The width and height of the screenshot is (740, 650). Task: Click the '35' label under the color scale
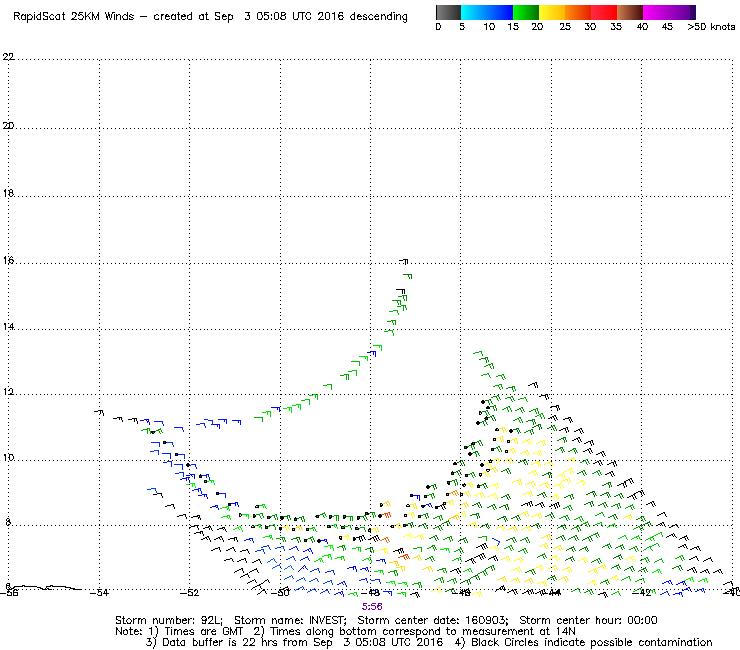point(616,27)
